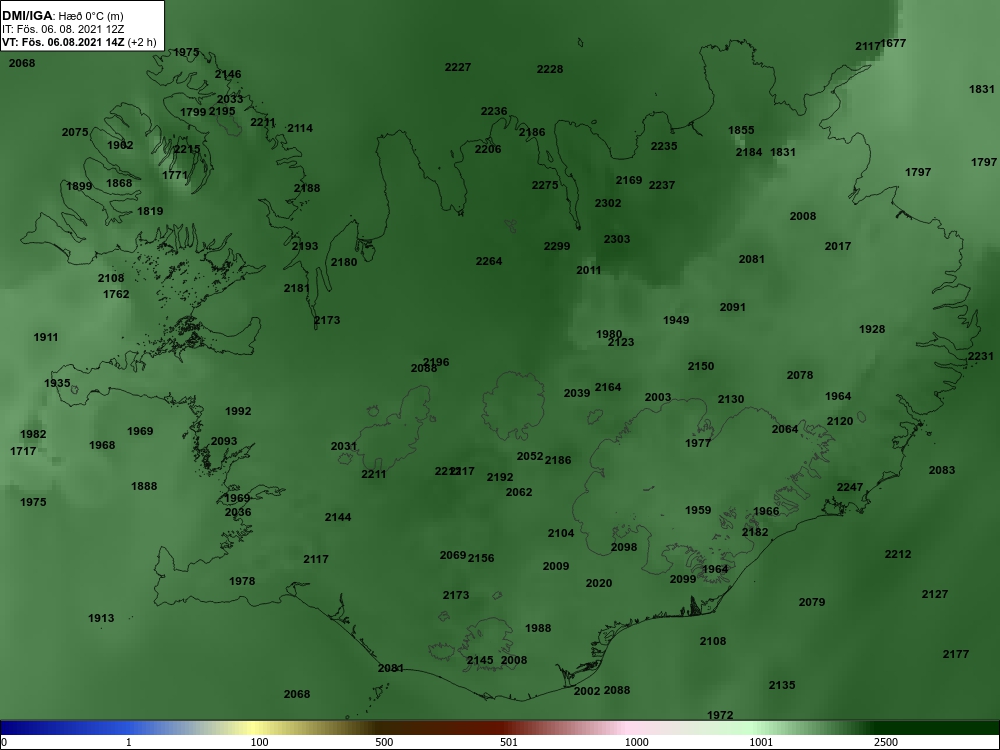
Task: Click the colour scale label '501'
Action: (509, 742)
